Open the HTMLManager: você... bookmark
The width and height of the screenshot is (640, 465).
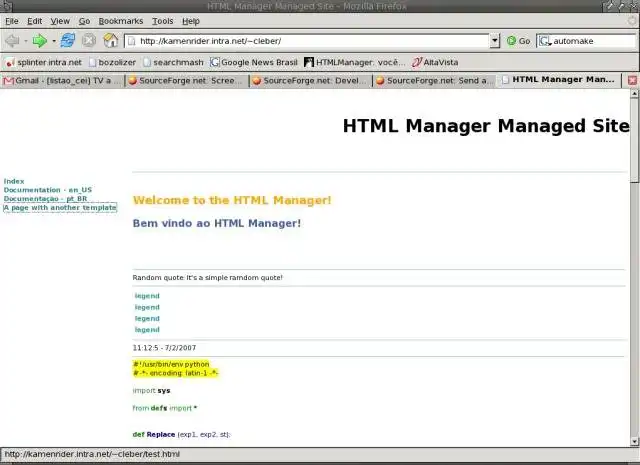(355, 62)
